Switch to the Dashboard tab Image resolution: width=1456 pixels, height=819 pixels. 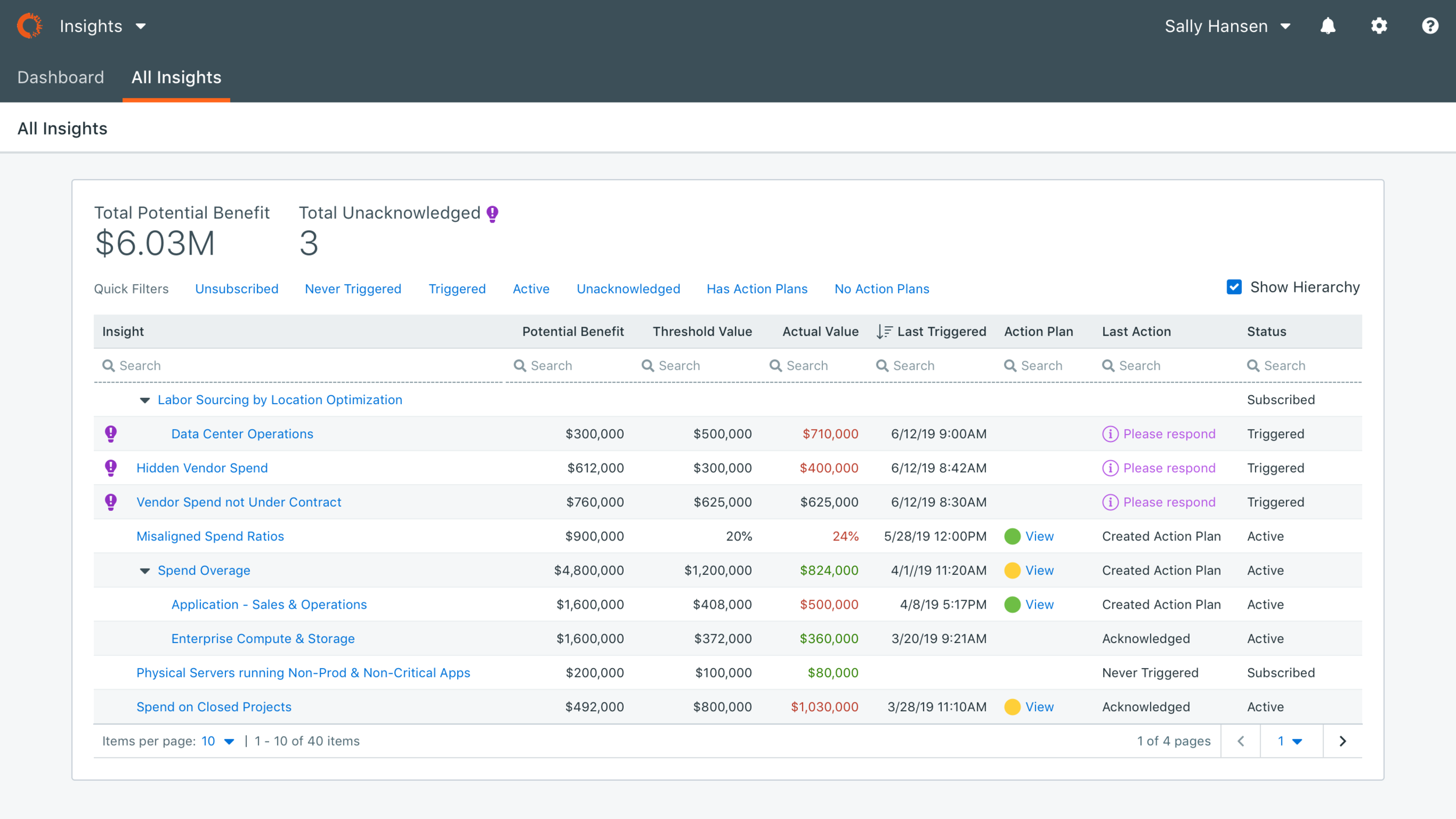(x=61, y=77)
